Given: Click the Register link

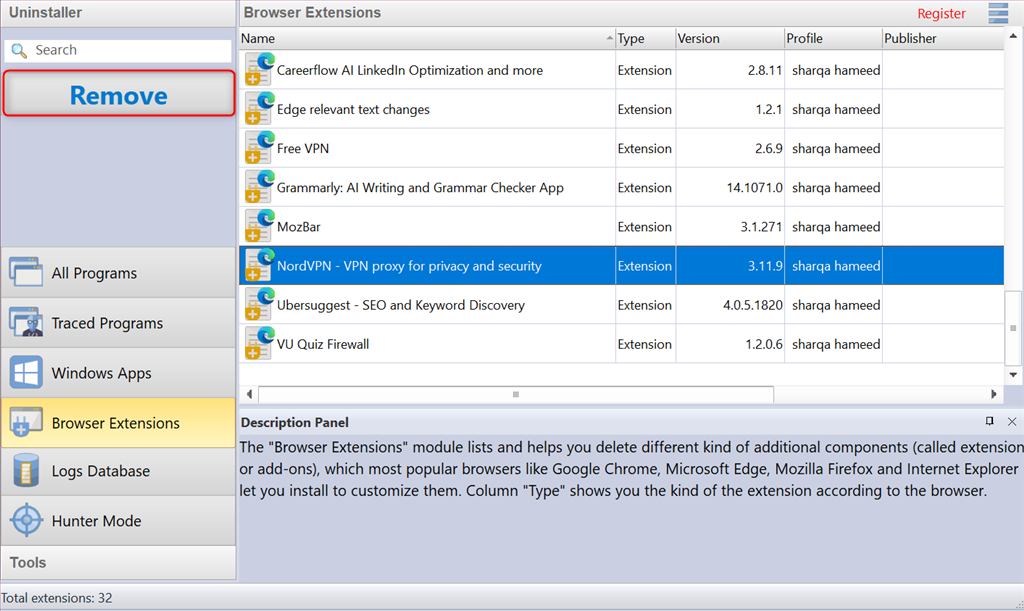Looking at the screenshot, I should 941,14.
